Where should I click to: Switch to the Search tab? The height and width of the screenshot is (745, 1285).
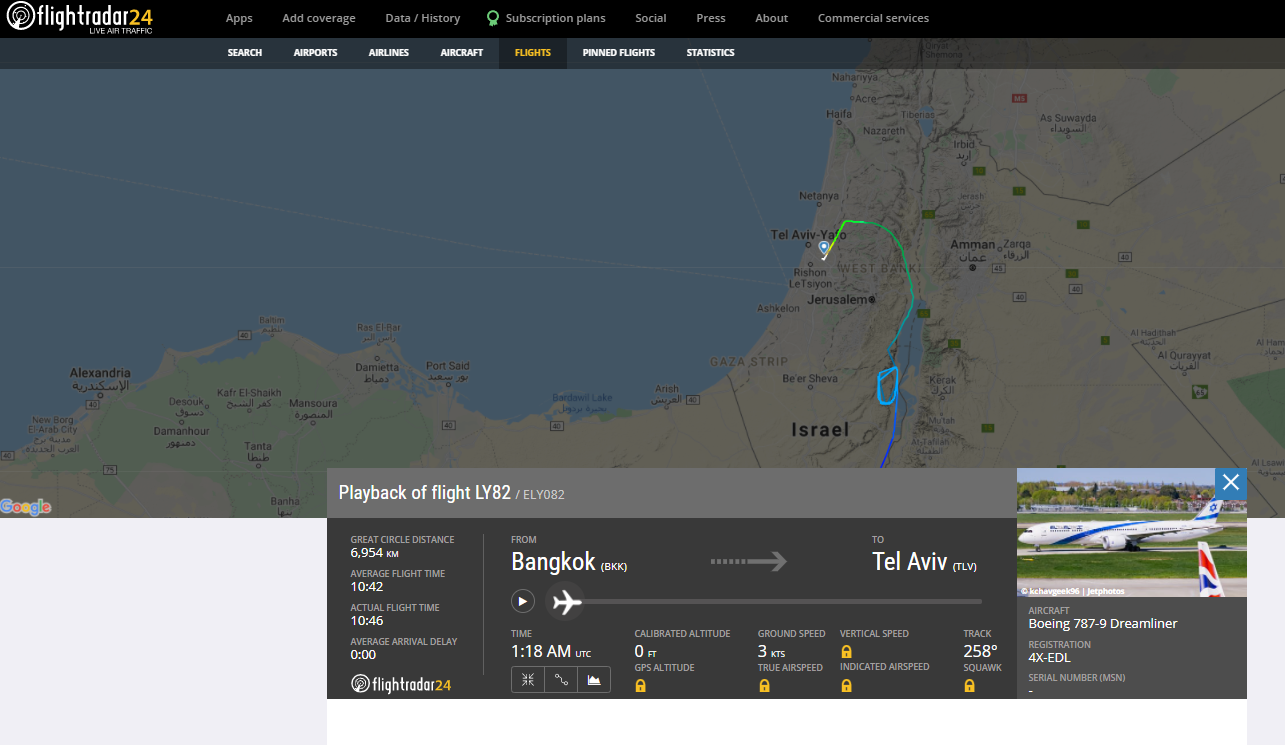coord(245,53)
